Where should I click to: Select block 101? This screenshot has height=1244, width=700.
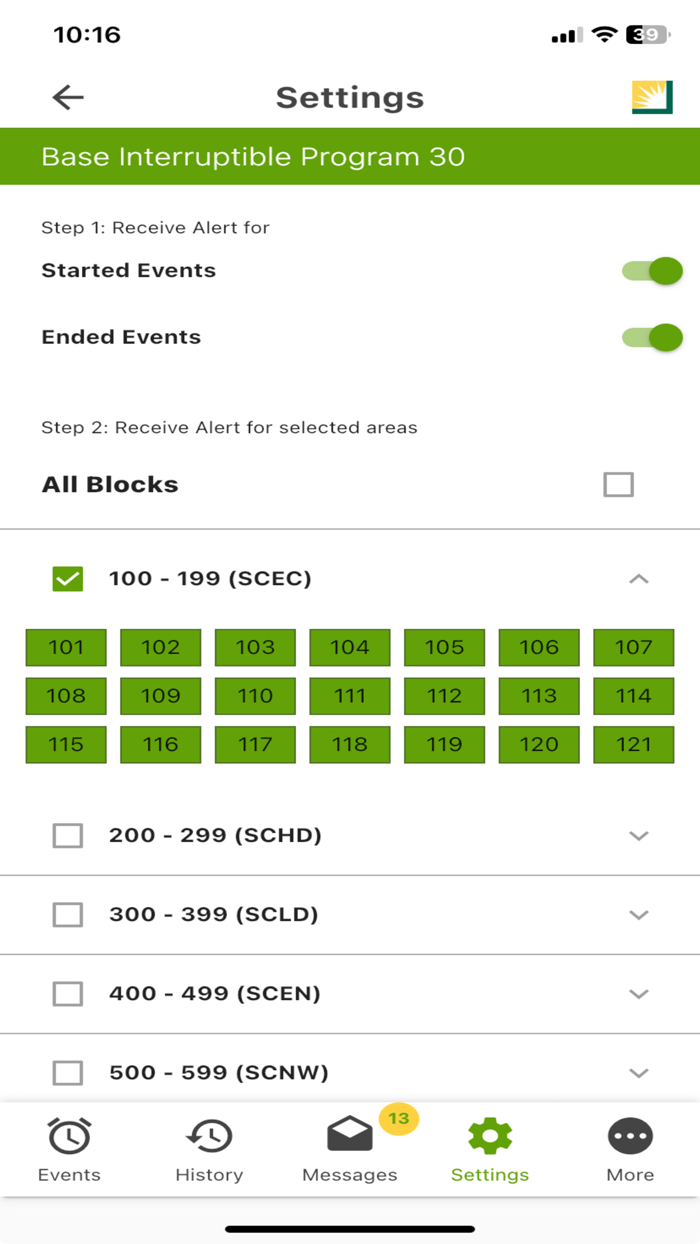(x=66, y=647)
